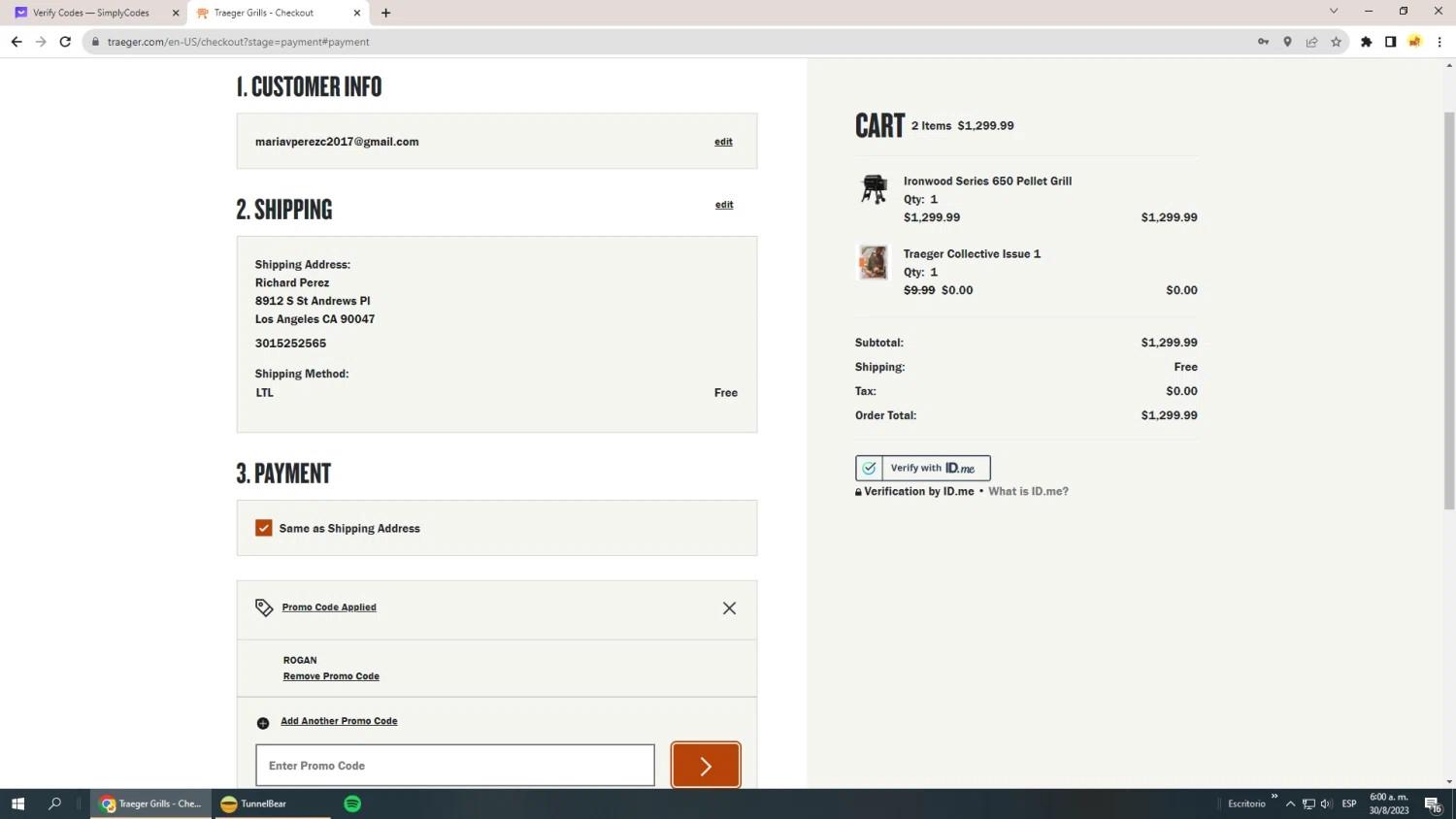Open the What is ID.me? link
The height and width of the screenshot is (819, 1456).
pyautogui.click(x=1028, y=491)
